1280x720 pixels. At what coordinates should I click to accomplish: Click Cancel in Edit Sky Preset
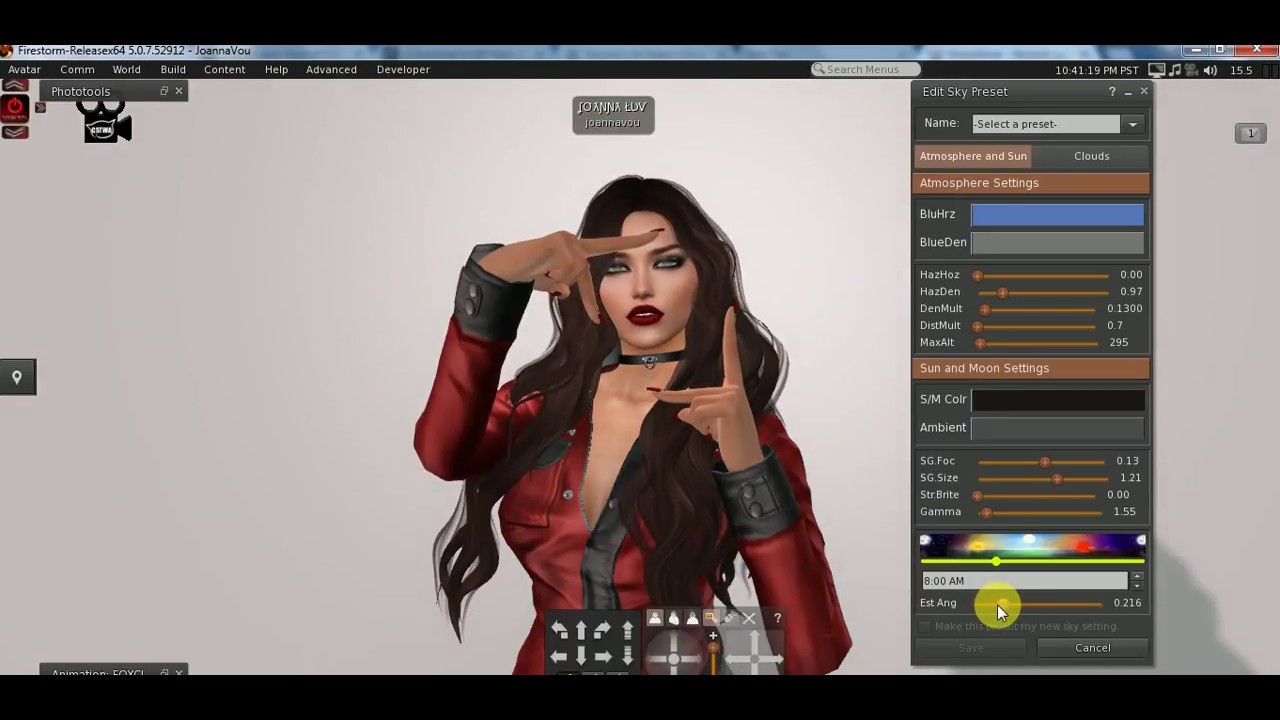click(x=1092, y=648)
